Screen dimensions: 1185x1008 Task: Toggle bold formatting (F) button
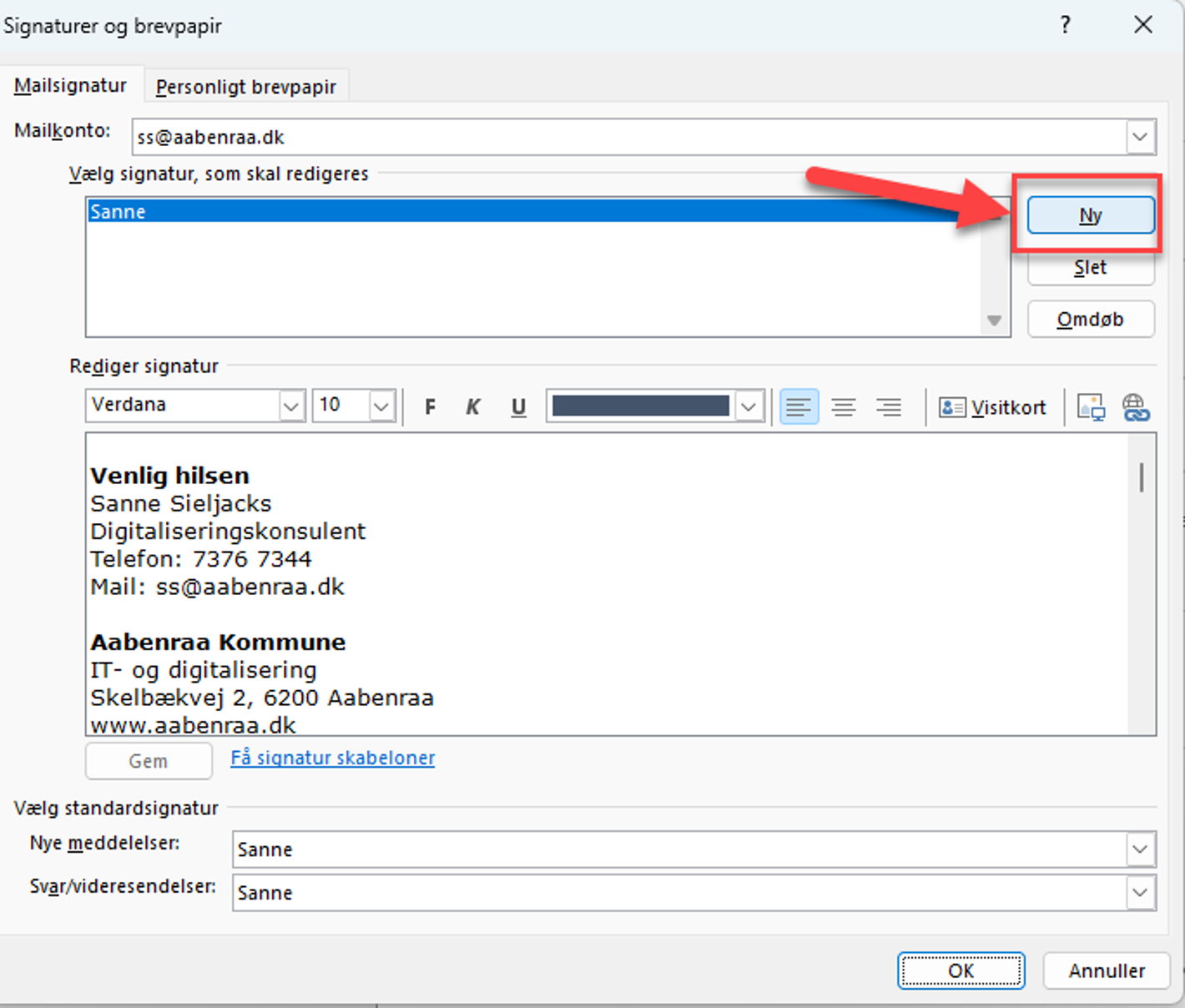coord(430,407)
